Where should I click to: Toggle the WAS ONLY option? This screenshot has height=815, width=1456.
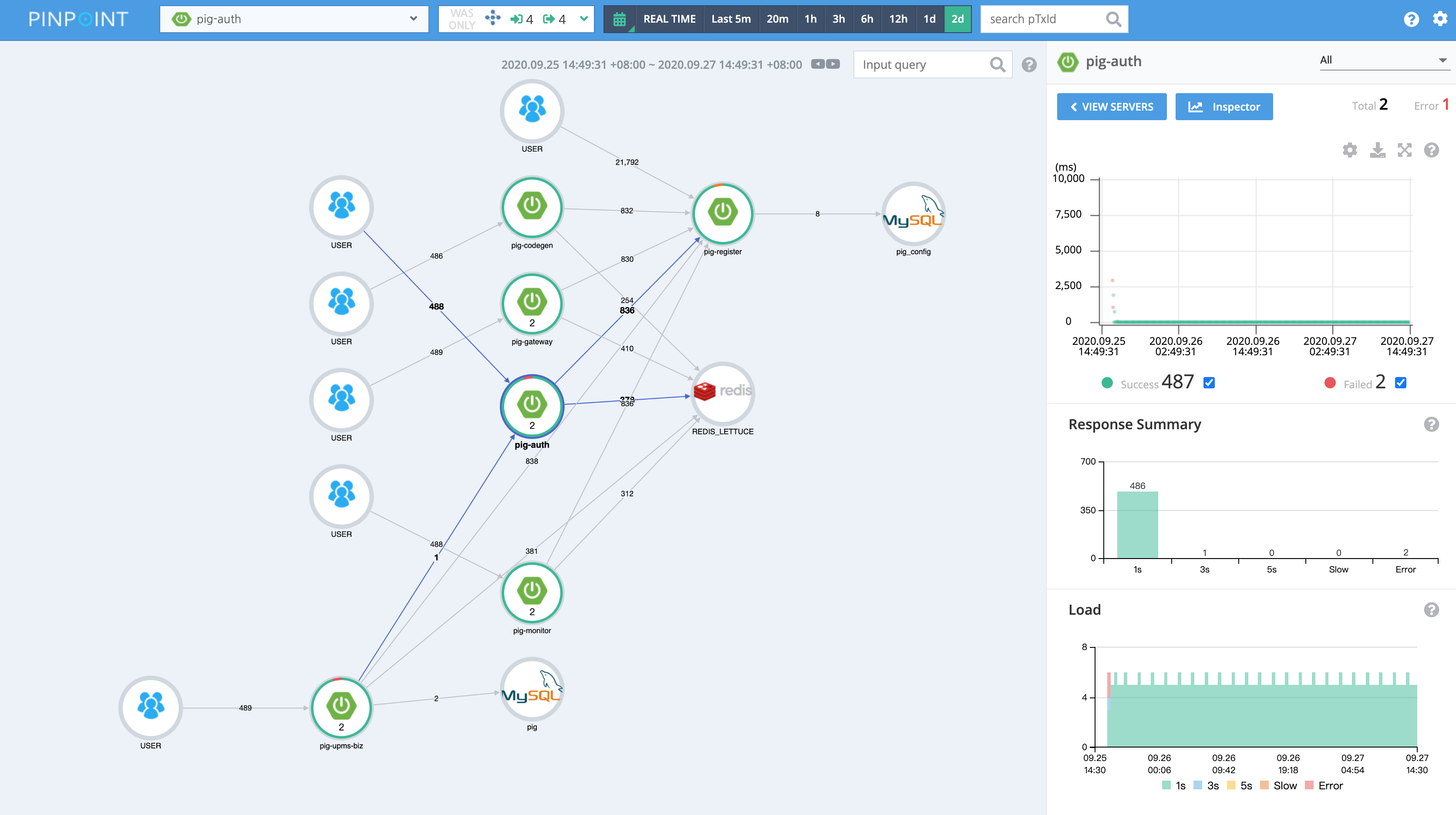(462, 19)
